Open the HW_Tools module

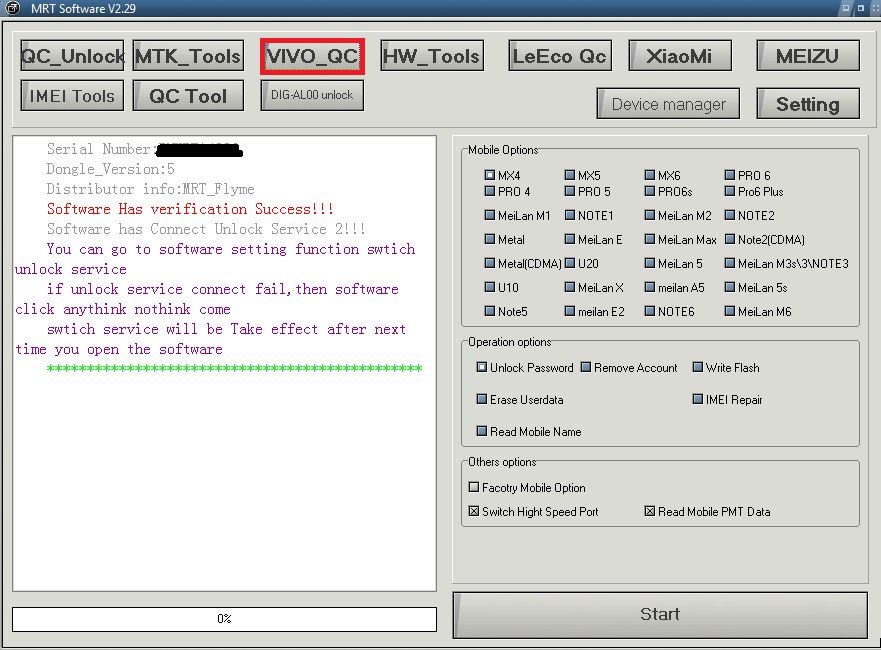(x=432, y=56)
